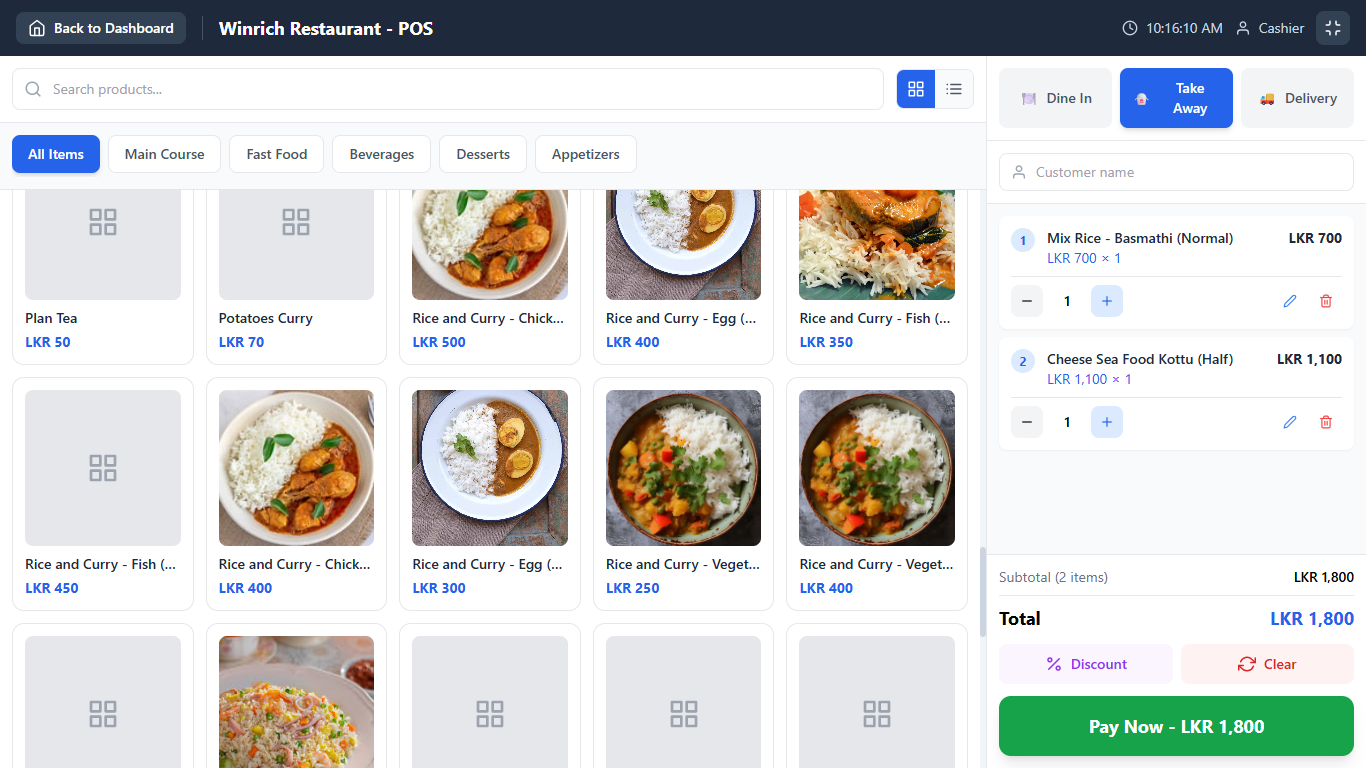
Task: Remove Cheese Sea Food Kottu from cart
Action: (1326, 422)
